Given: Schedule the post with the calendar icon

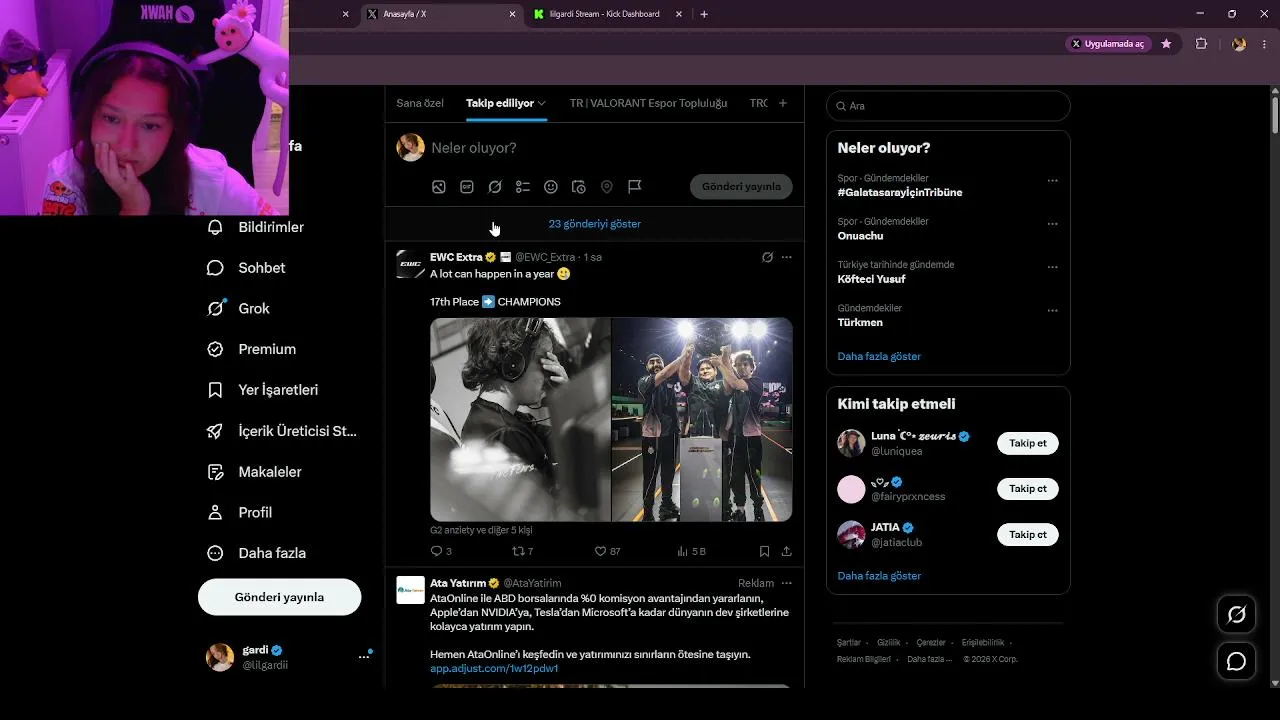Looking at the screenshot, I should (x=578, y=187).
